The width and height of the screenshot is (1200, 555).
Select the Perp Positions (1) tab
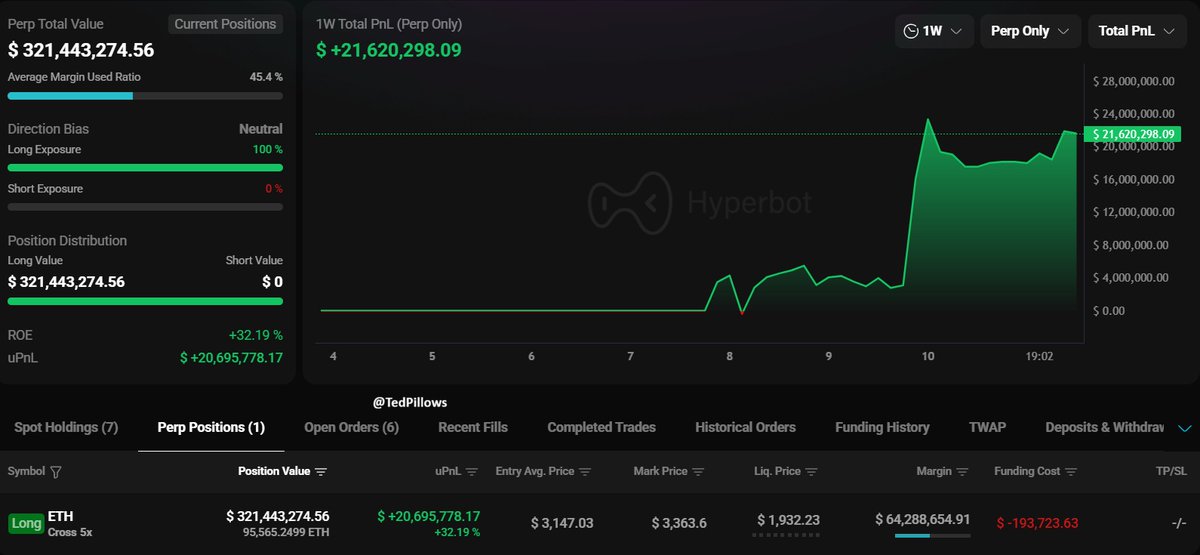(211, 427)
